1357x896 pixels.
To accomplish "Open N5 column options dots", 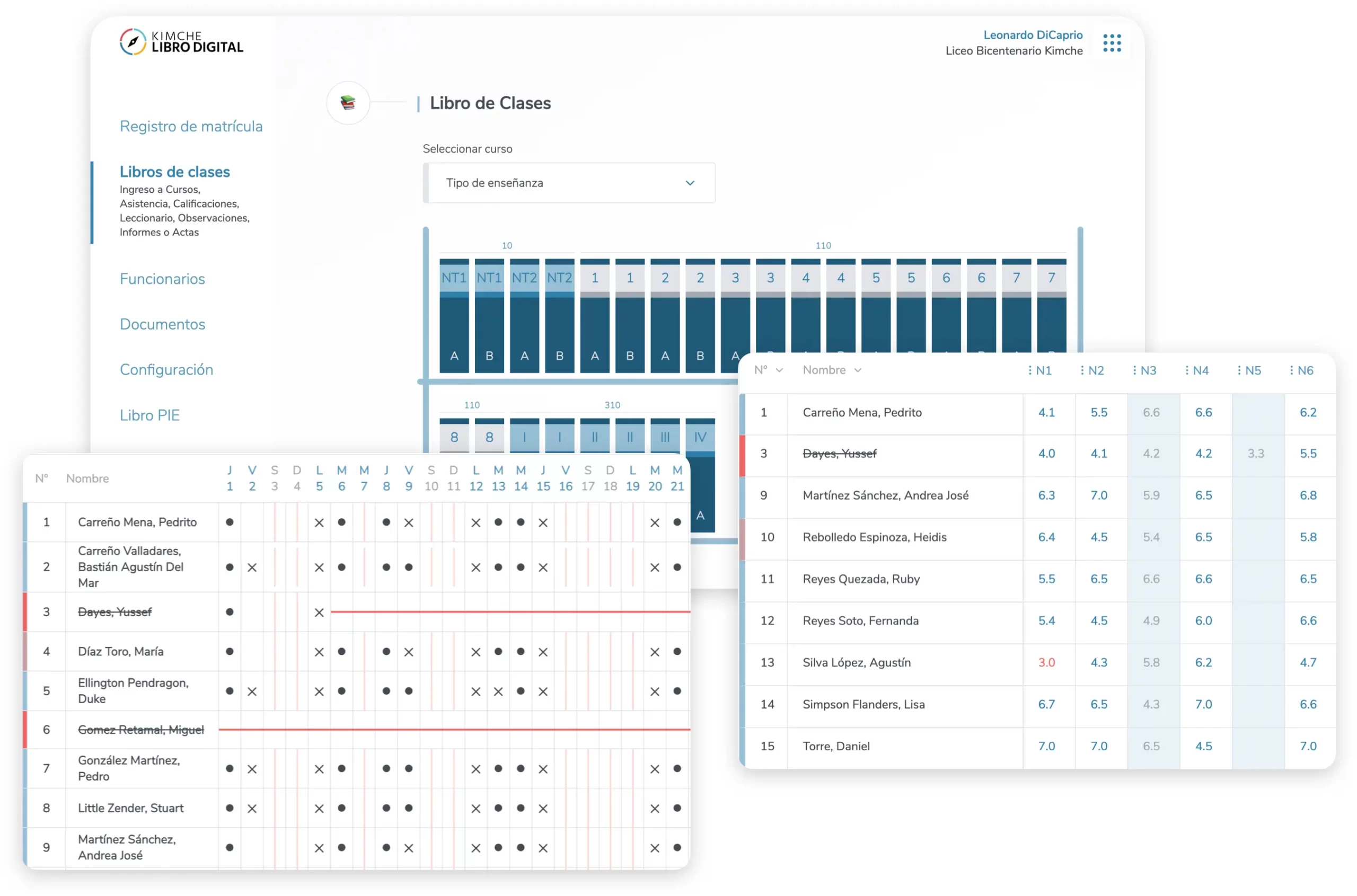I will (1239, 370).
